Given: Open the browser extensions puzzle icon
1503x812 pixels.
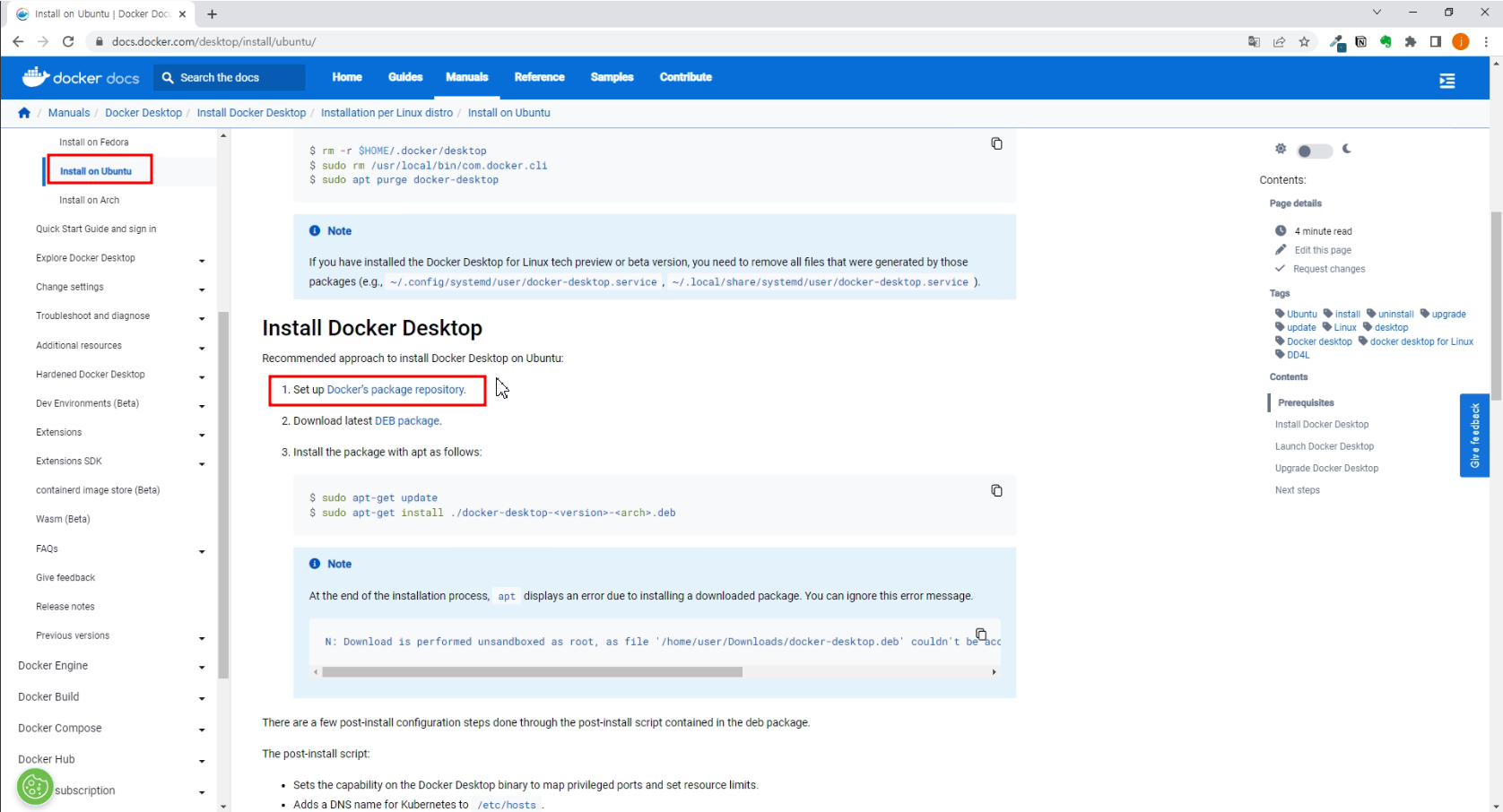Looking at the screenshot, I should click(x=1411, y=41).
